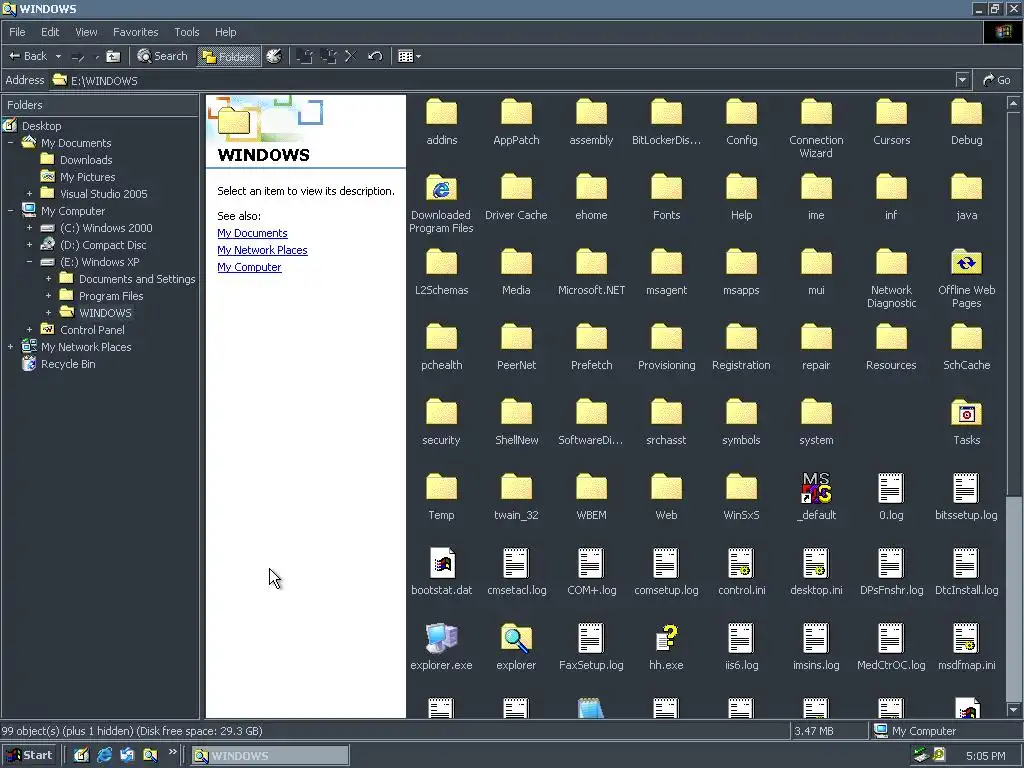Select Desktop in the folder tree
The height and width of the screenshot is (768, 1024).
pos(41,126)
